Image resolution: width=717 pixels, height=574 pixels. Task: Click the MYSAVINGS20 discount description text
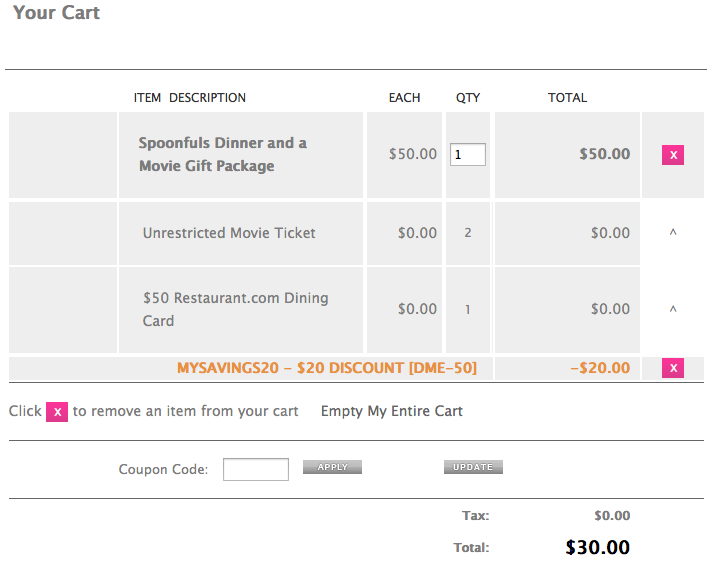click(x=327, y=368)
